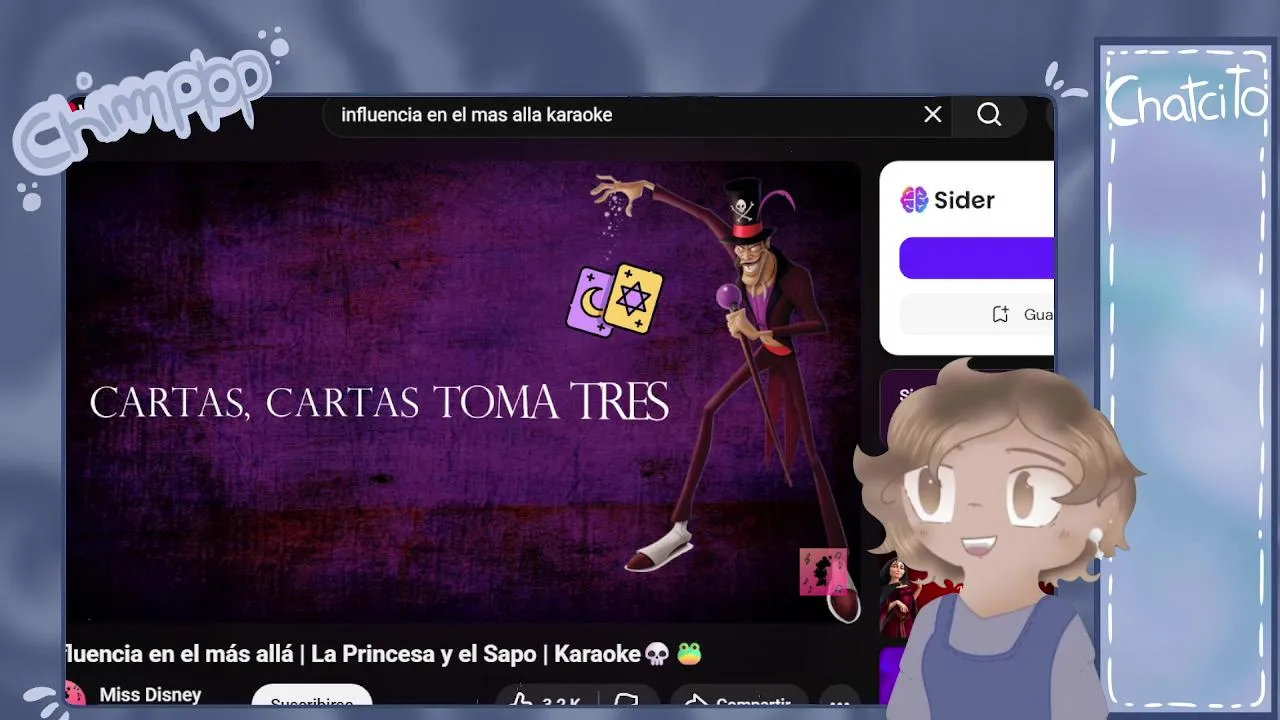The image size is (1280, 720).
Task: Click the Sider save bookmark icon
Action: 1000,315
